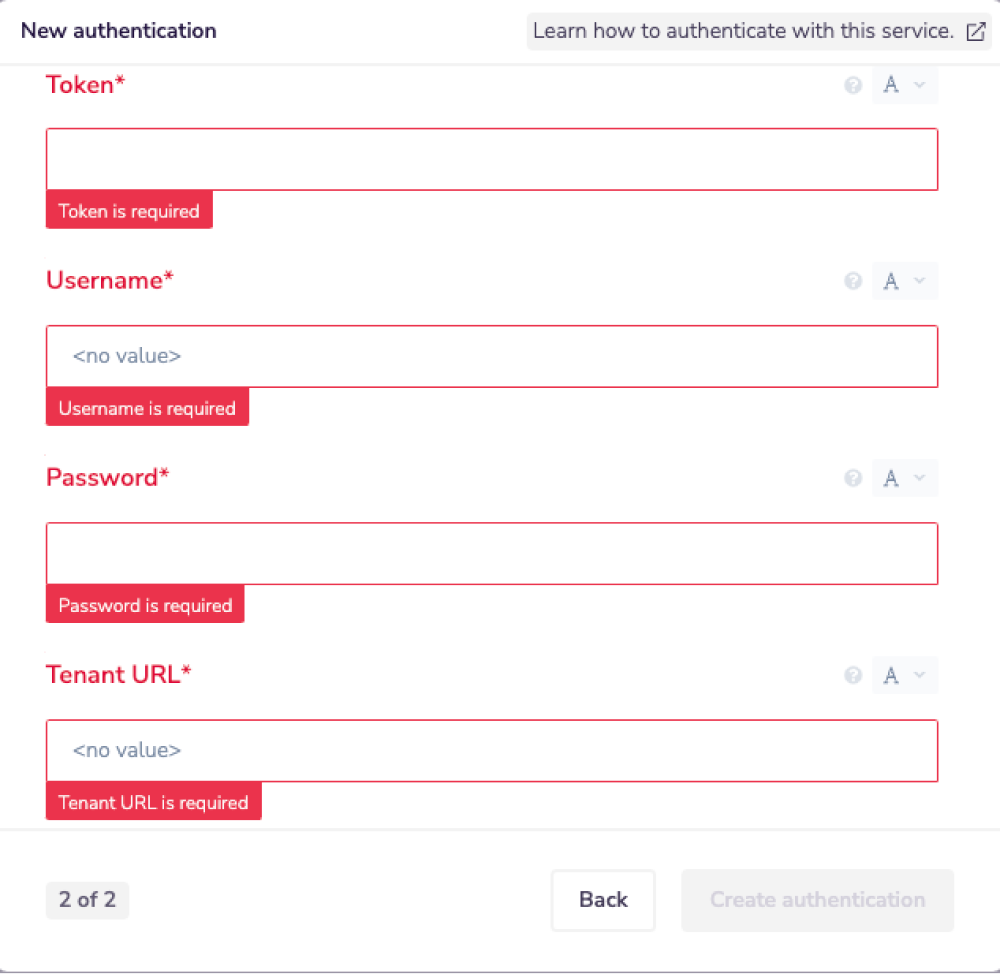Select the 'A' data type icon for Token

coord(891,85)
